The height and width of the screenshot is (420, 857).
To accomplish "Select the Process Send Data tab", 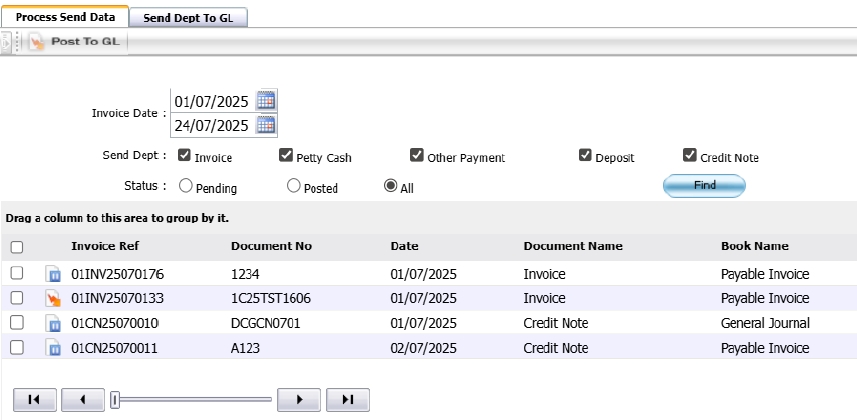I will [x=65, y=18].
